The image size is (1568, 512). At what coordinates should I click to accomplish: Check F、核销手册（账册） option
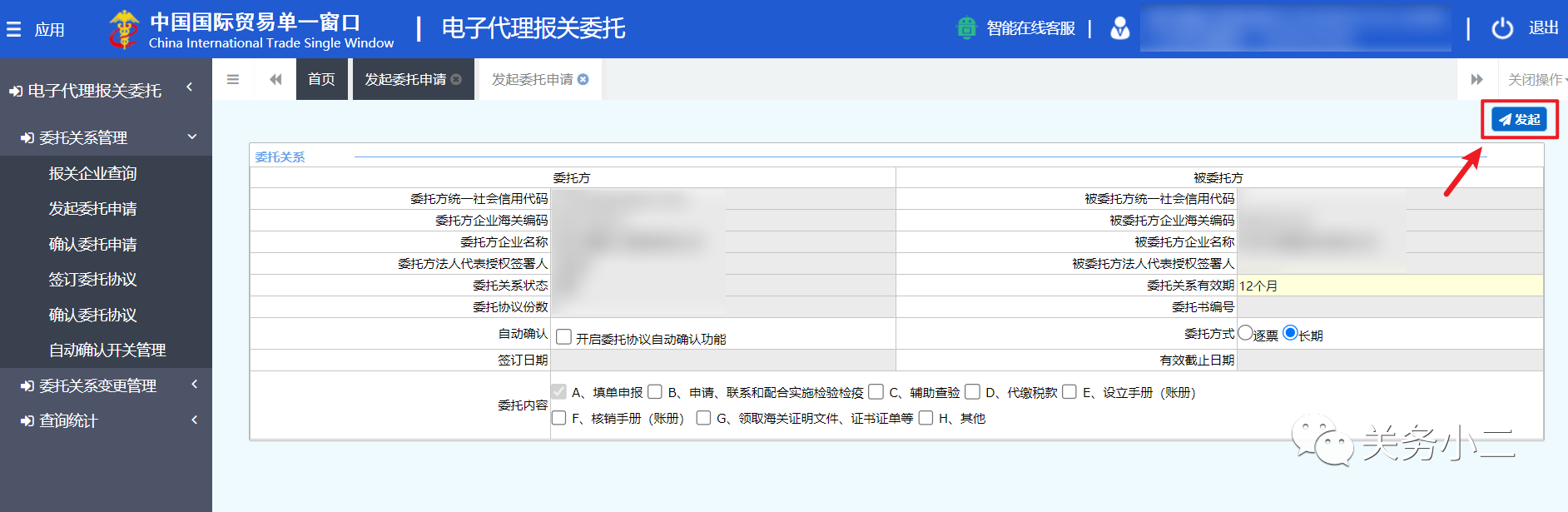558,417
